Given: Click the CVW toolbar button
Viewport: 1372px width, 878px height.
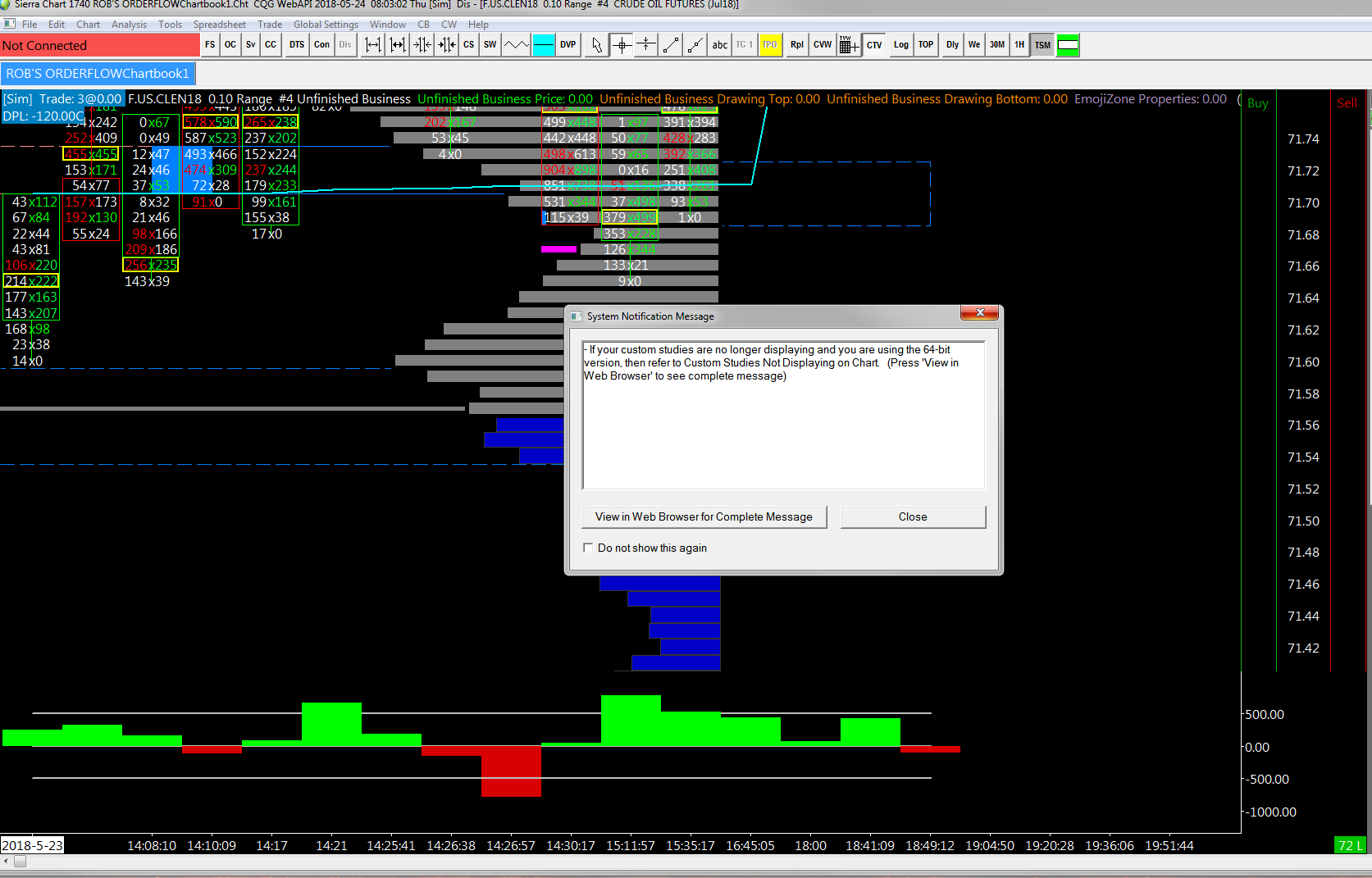Looking at the screenshot, I should (x=823, y=45).
